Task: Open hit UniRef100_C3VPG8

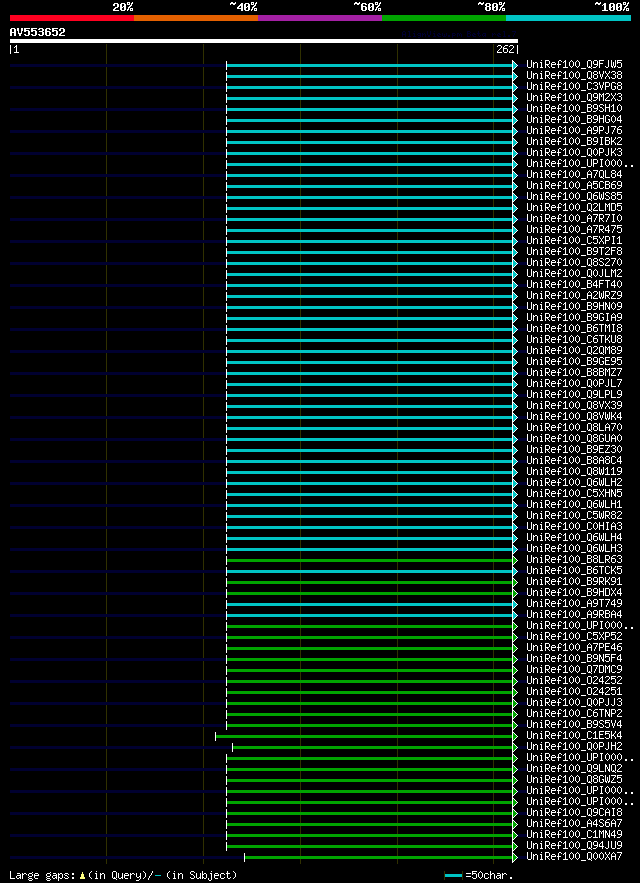Action: (574, 86)
